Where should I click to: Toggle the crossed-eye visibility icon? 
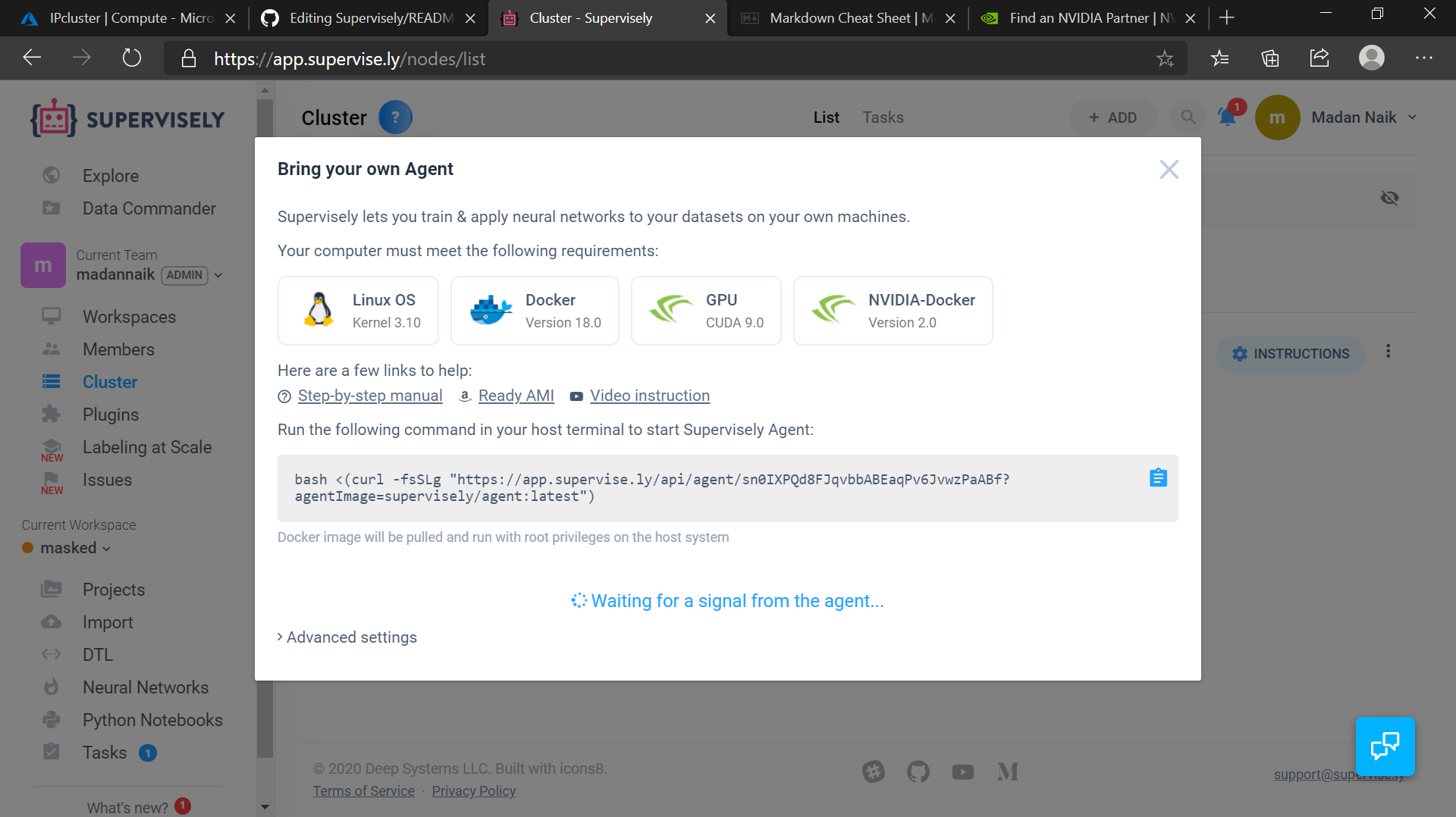pyautogui.click(x=1389, y=198)
